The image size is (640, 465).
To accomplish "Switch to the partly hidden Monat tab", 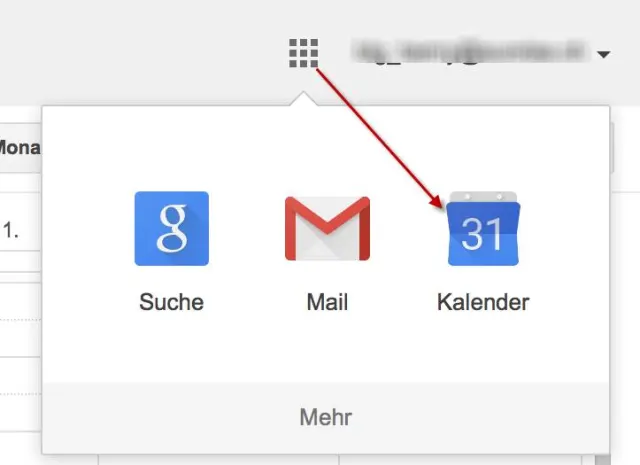I will [20, 148].
